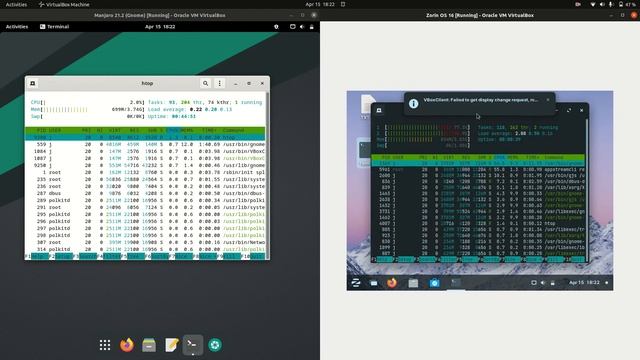
Task: Click the Mem usage bar in Manjaro htop
Action: coord(88,109)
